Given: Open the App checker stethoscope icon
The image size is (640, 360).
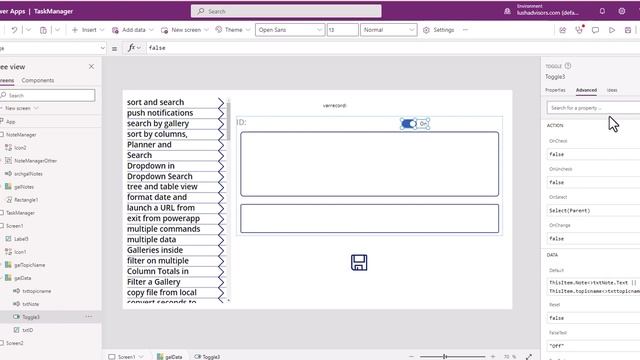Looking at the screenshot, I should 579,29.
